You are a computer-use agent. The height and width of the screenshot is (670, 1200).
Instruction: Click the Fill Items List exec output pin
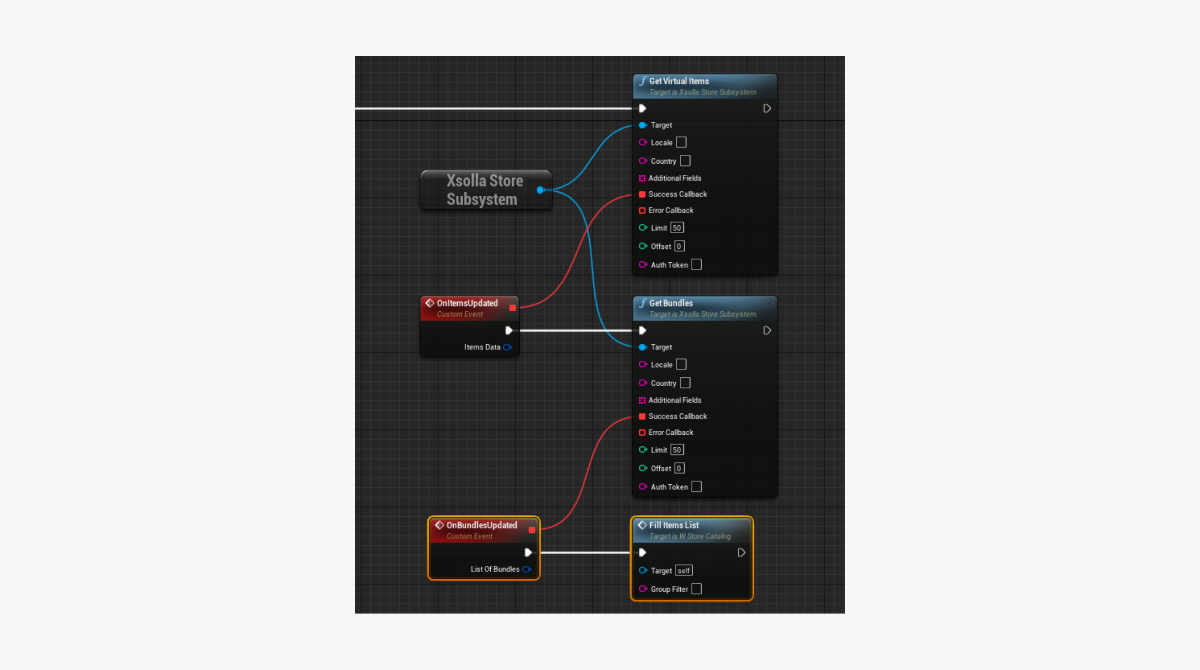(x=741, y=552)
